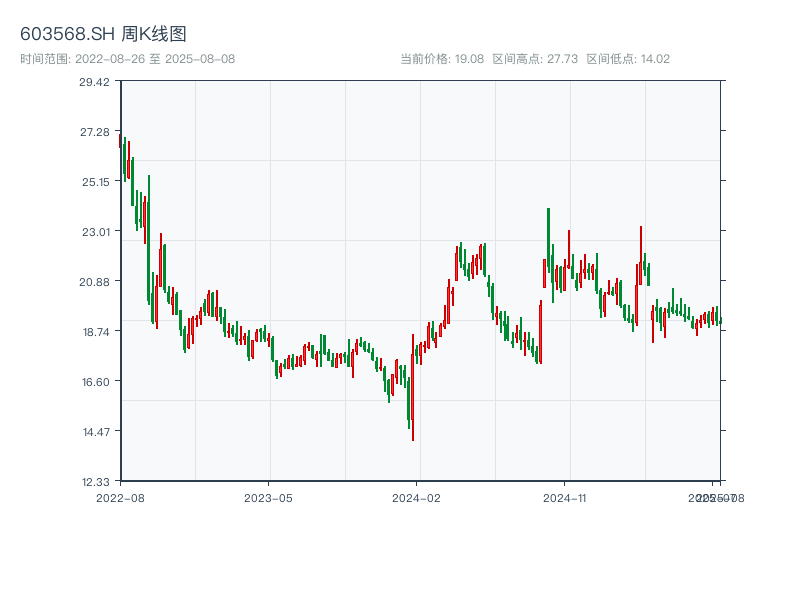Click the lowest red candlestick near 2024-02
Viewport: 800px width, 600px height.
(x=412, y=400)
